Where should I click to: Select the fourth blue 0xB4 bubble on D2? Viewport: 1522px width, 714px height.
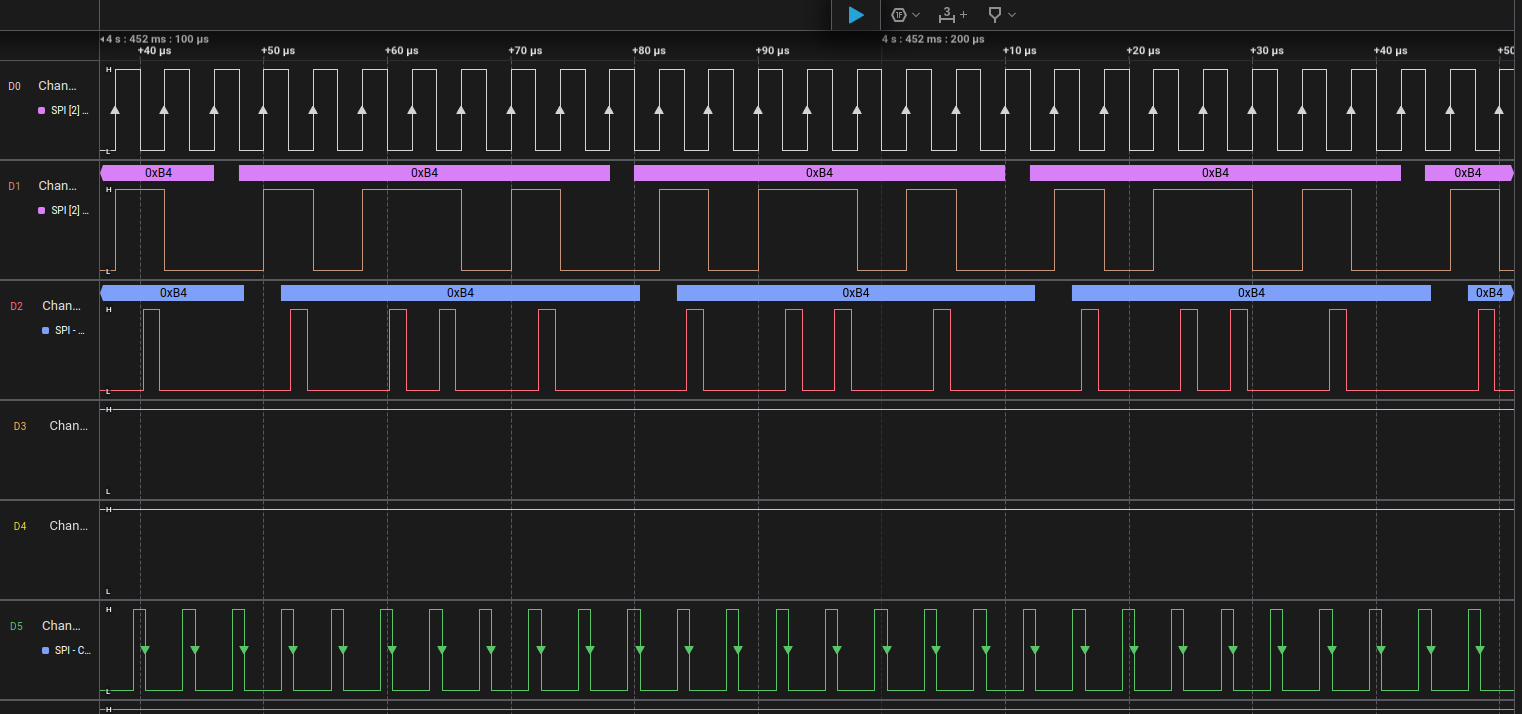(x=1251, y=293)
